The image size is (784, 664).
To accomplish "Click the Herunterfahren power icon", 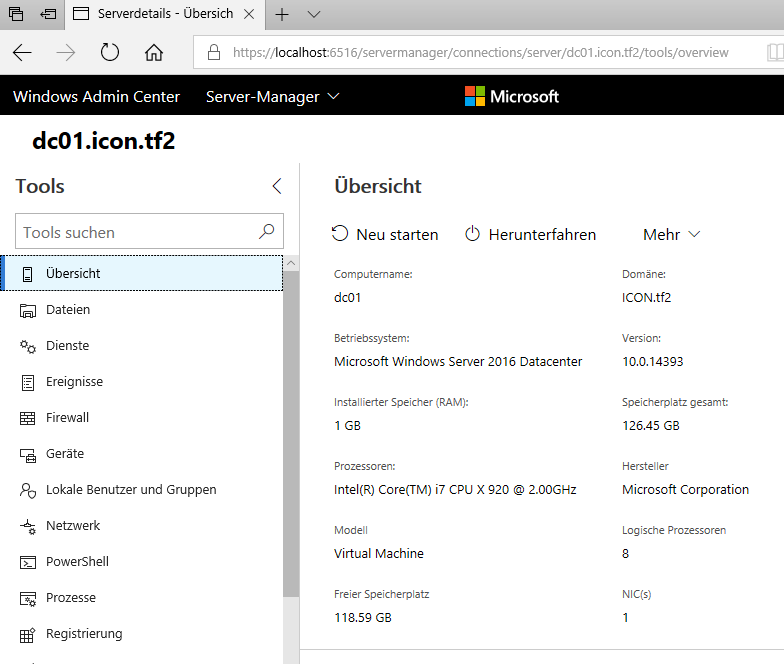I will (x=472, y=234).
